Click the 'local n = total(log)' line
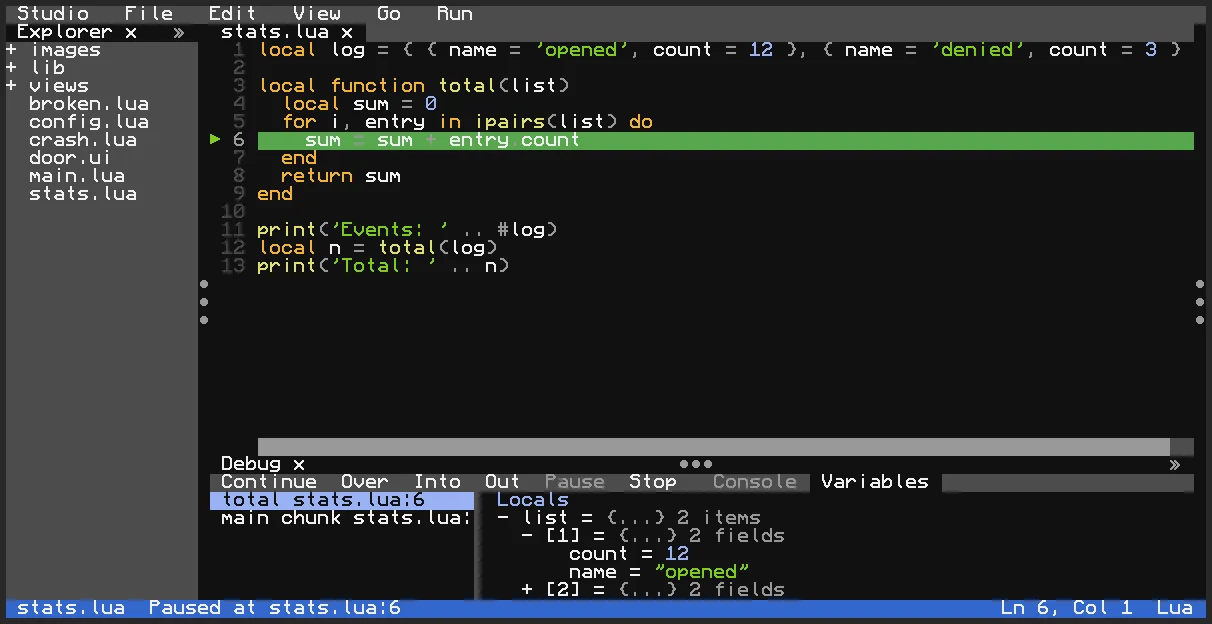 coord(377,248)
